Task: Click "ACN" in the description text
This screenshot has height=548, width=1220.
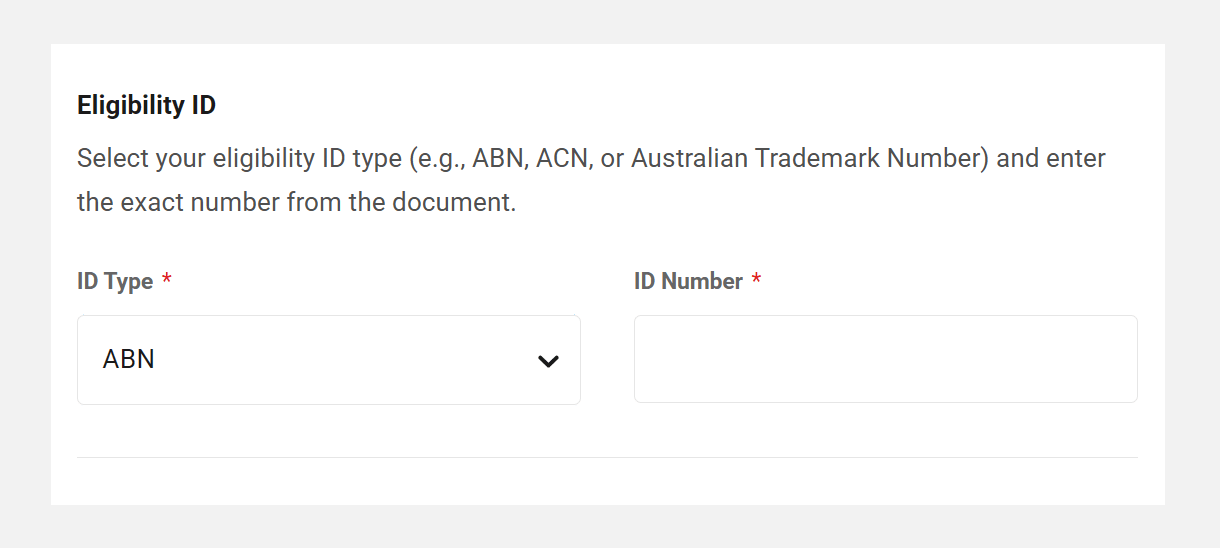Action: (x=561, y=159)
